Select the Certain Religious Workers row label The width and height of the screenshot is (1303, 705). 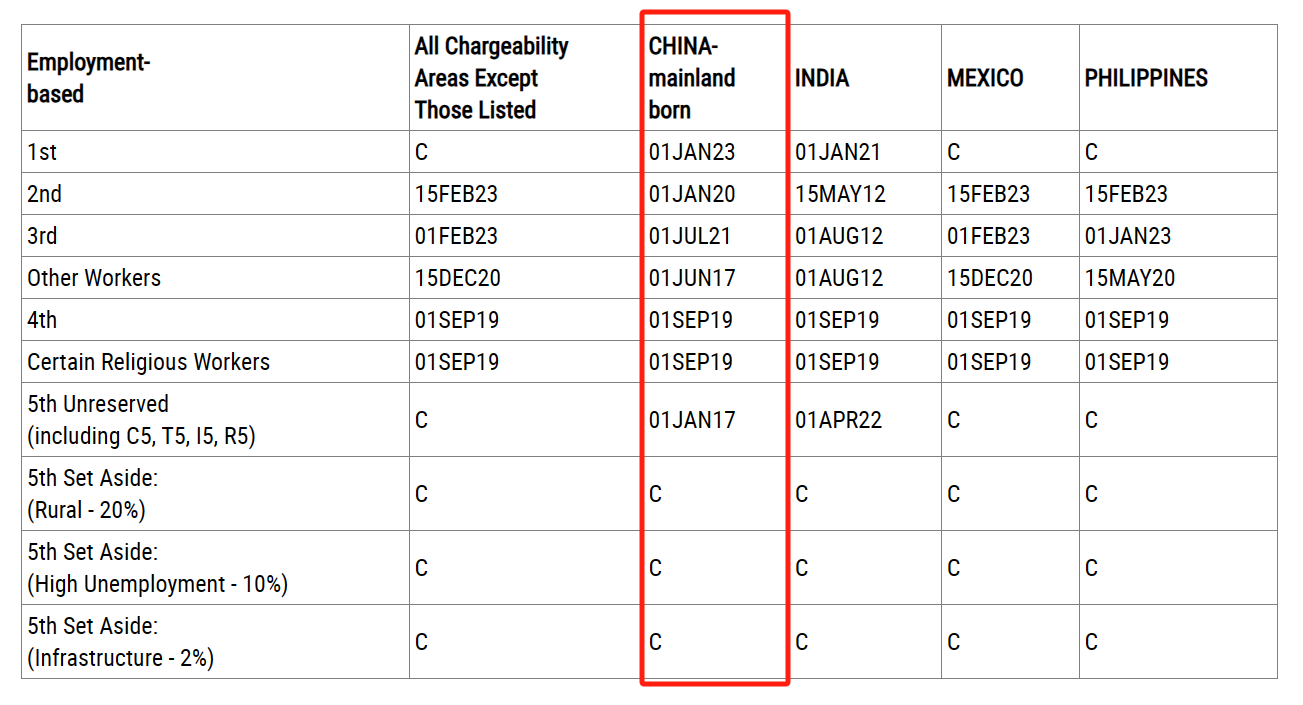coord(148,362)
